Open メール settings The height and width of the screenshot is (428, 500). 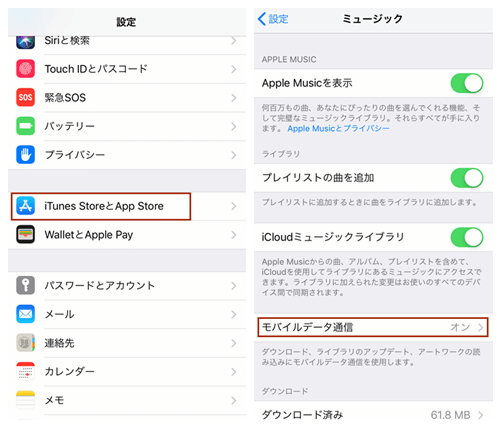(x=127, y=314)
